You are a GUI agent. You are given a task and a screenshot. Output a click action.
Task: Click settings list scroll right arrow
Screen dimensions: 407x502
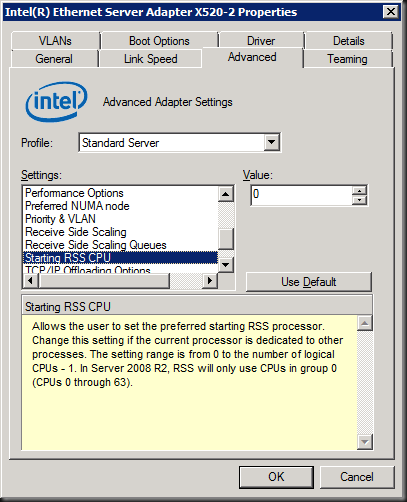210,281
